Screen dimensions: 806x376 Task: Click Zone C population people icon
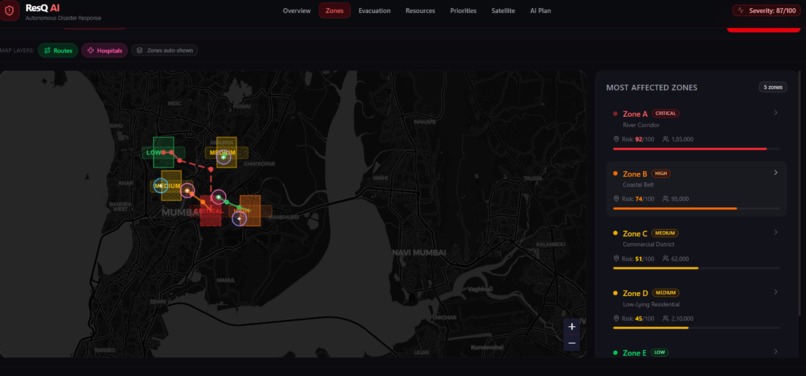click(666, 259)
